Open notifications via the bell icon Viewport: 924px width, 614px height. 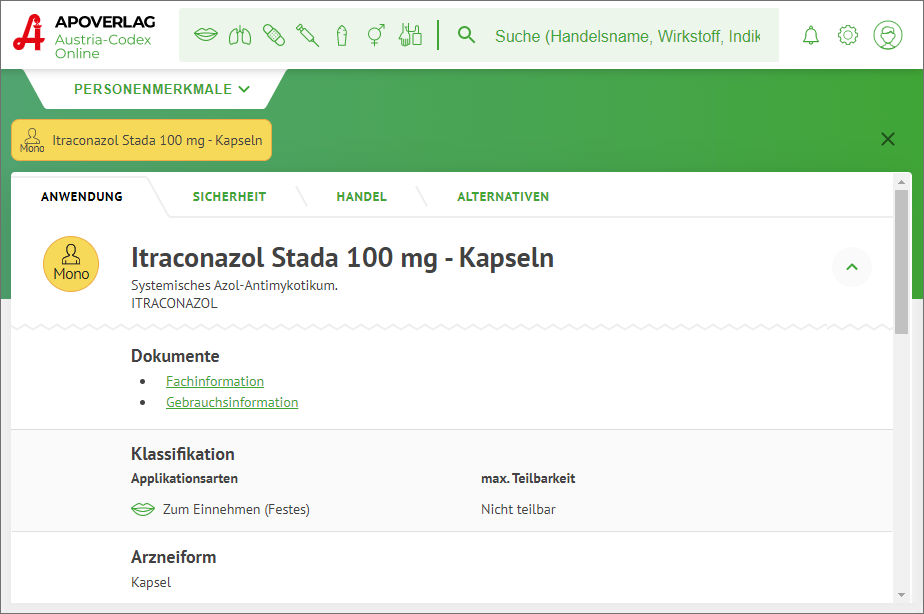coord(811,36)
